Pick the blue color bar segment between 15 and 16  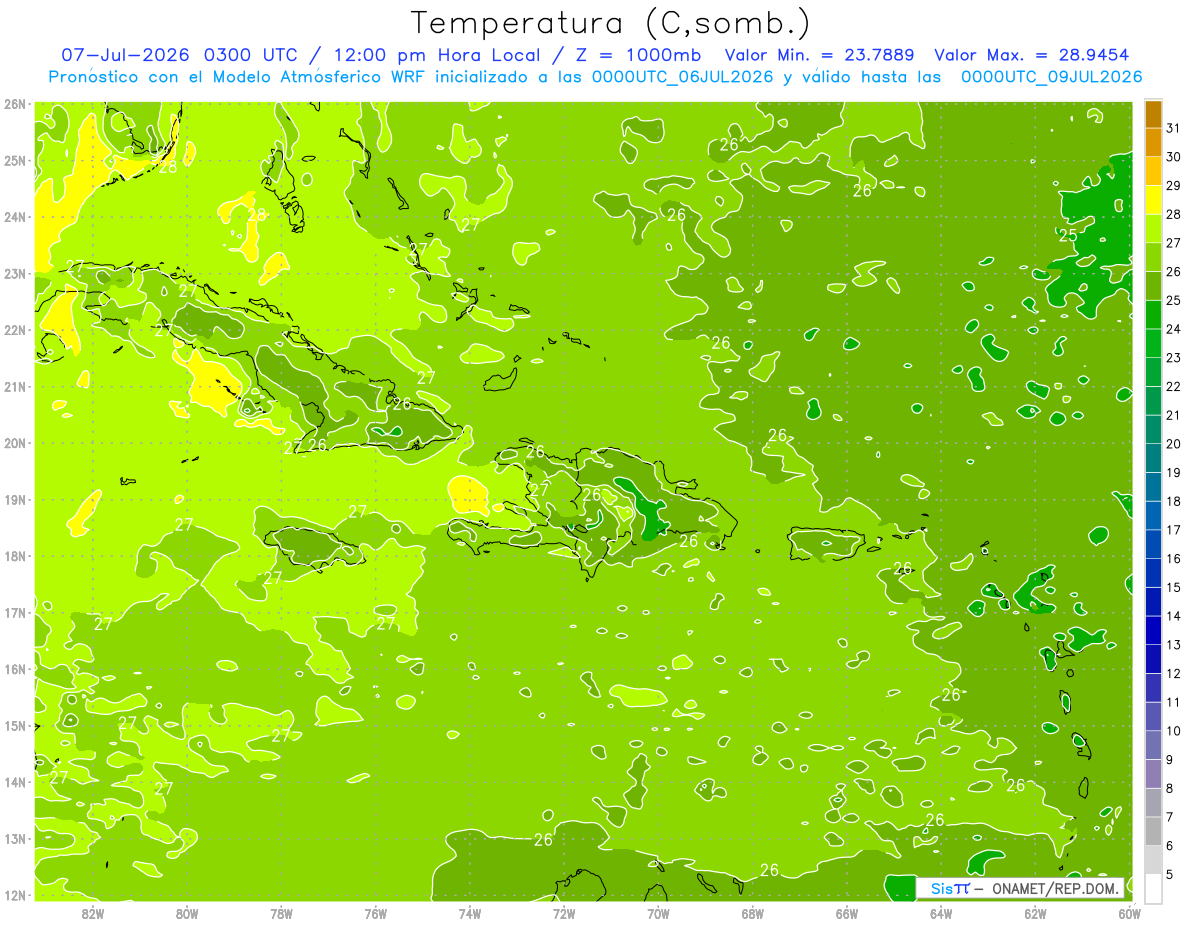(1153, 573)
